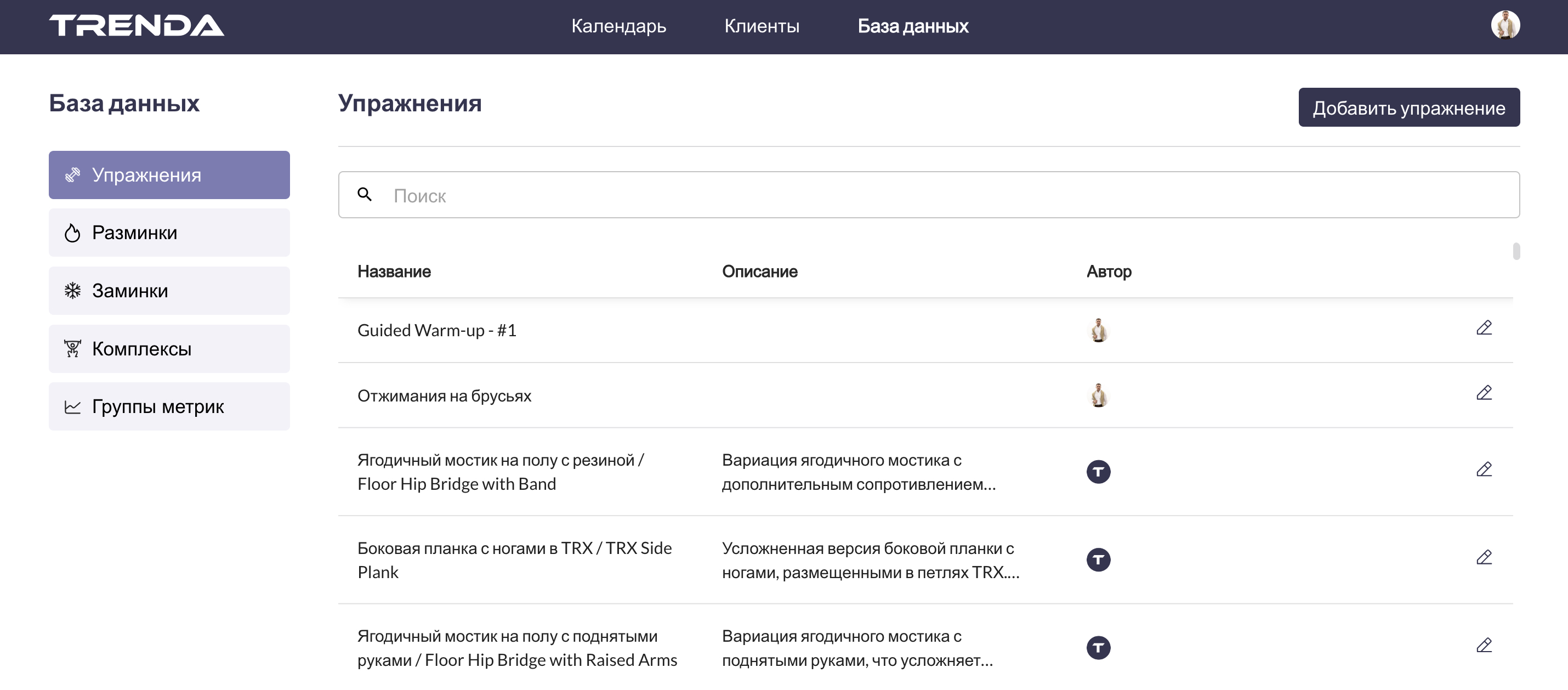Navigate to Клиенты in the header
The width and height of the screenshot is (1568, 690).
(762, 26)
